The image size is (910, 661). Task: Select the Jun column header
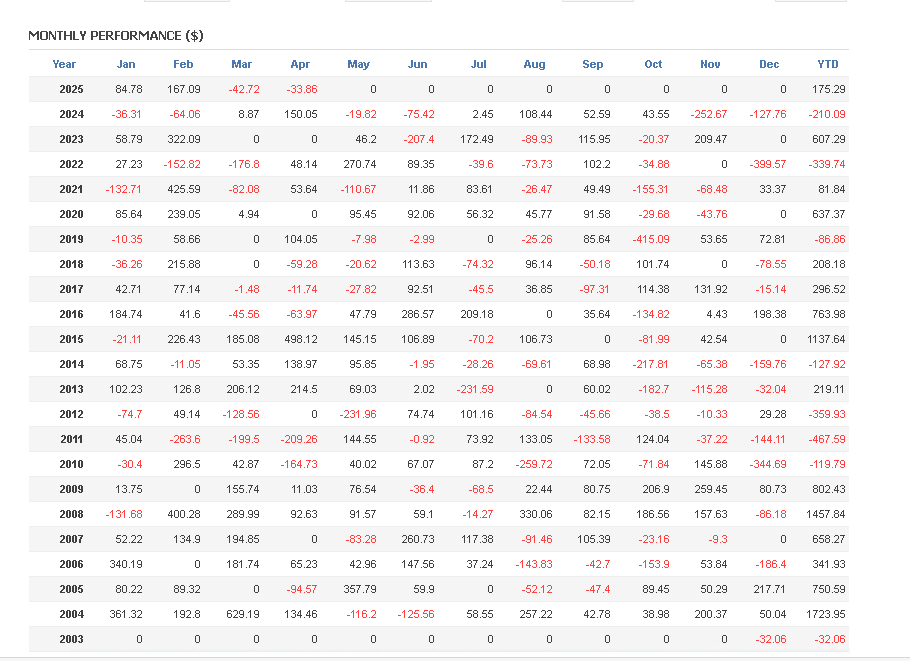point(418,64)
